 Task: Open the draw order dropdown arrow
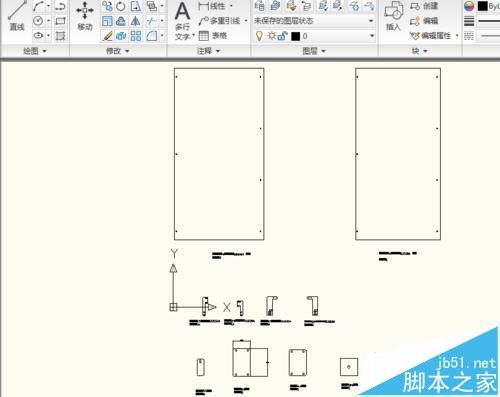pyautogui.click(x=162, y=6)
